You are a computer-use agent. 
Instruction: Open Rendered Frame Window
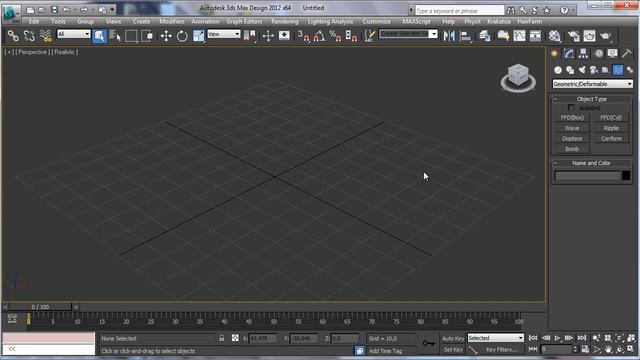pyautogui.click(x=589, y=36)
